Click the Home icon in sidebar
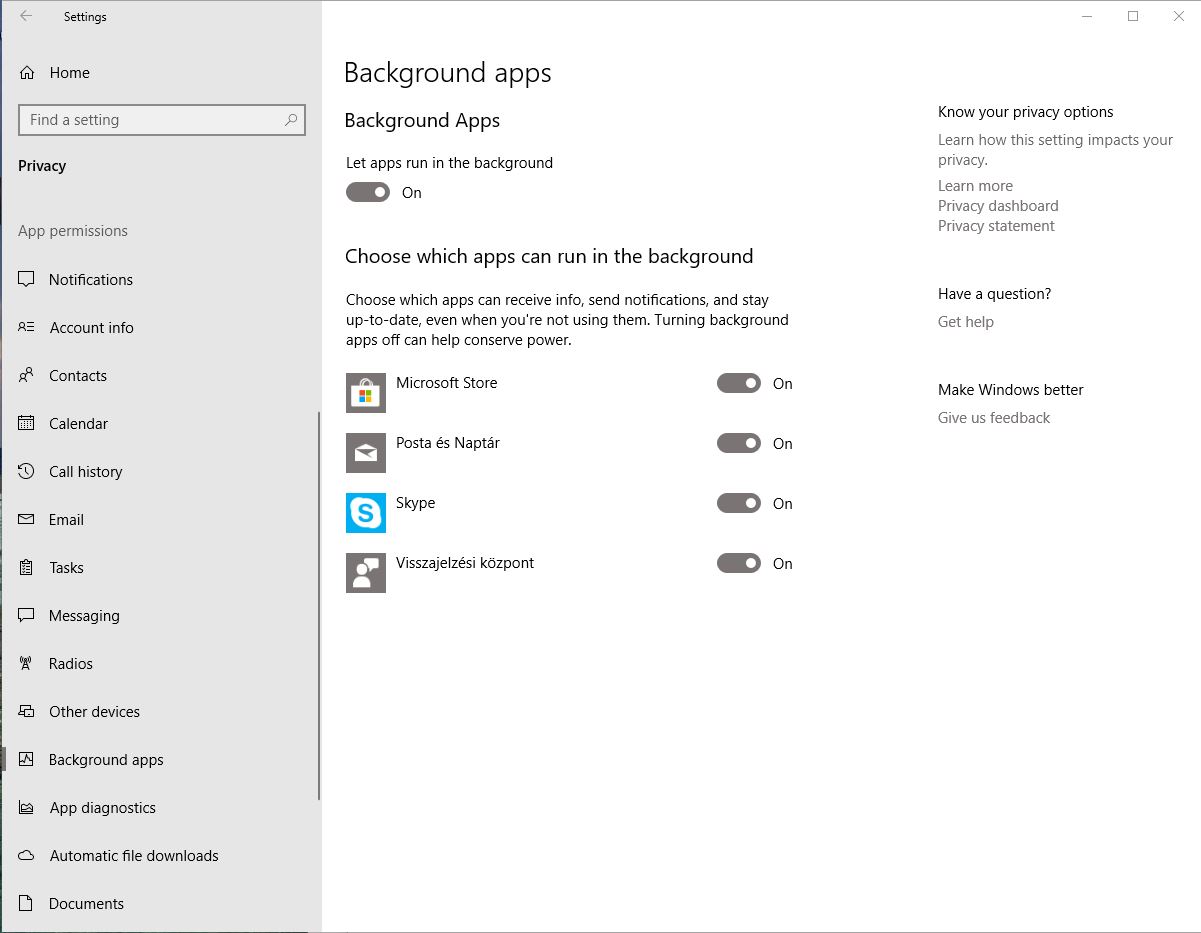Viewport: 1201px width, 933px height. (27, 73)
